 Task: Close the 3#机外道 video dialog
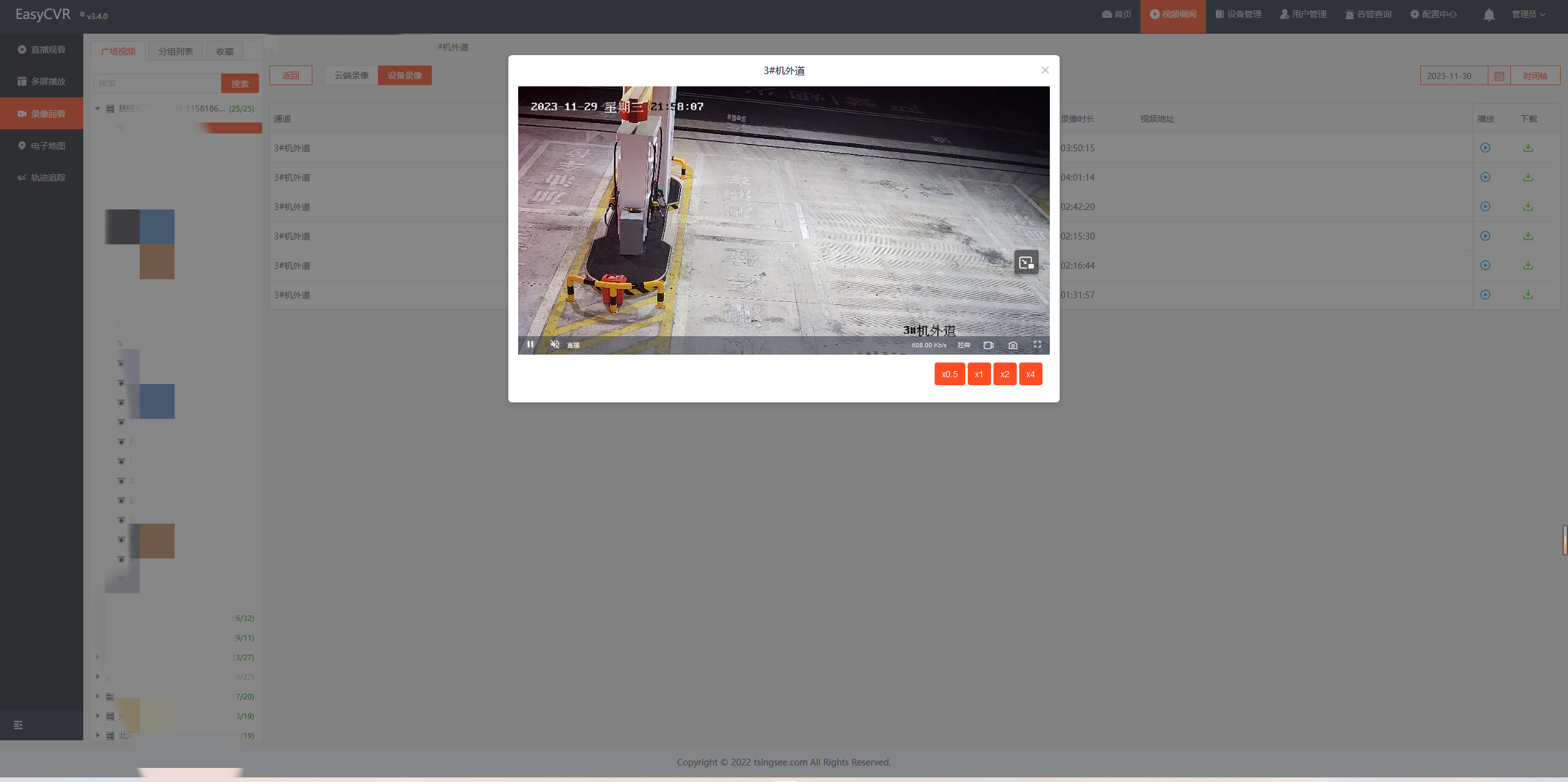[1045, 70]
